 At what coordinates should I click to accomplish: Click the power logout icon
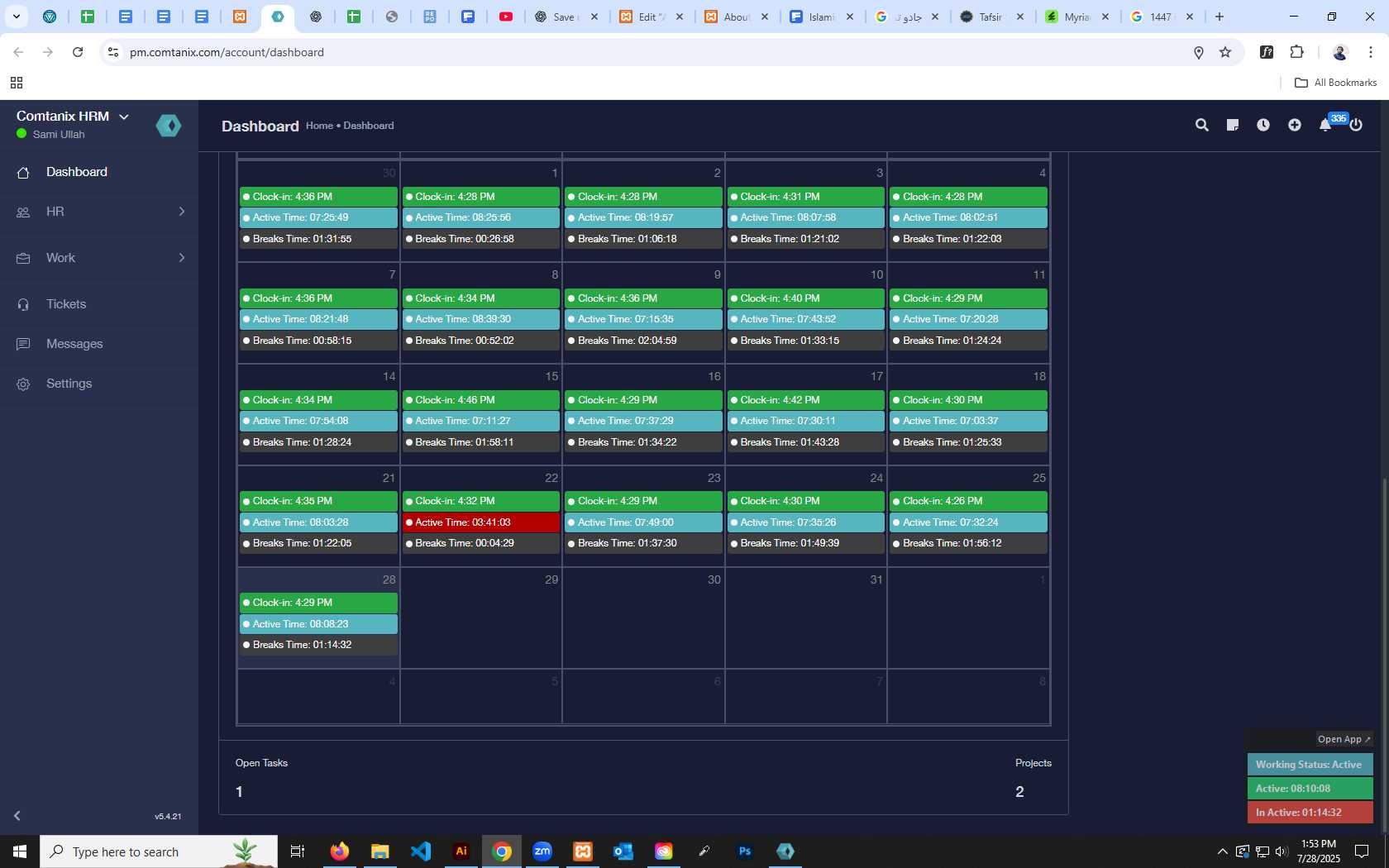tap(1356, 125)
